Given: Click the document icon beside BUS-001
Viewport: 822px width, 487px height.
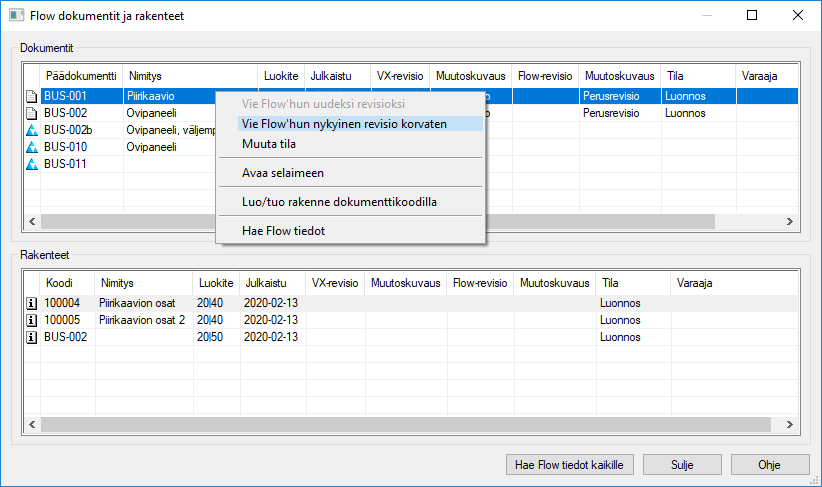Looking at the screenshot, I should [31, 96].
